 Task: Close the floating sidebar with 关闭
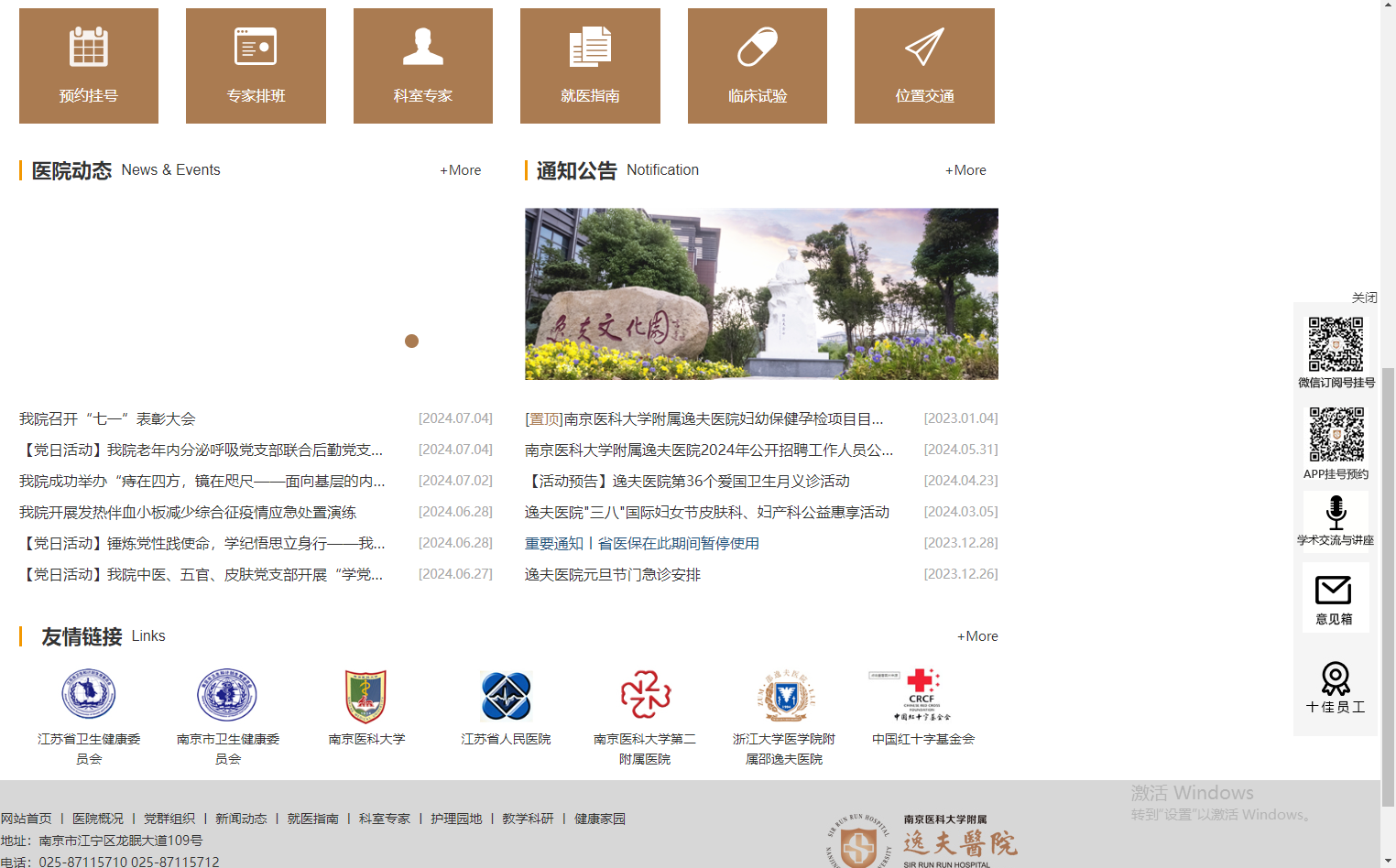[1364, 298]
